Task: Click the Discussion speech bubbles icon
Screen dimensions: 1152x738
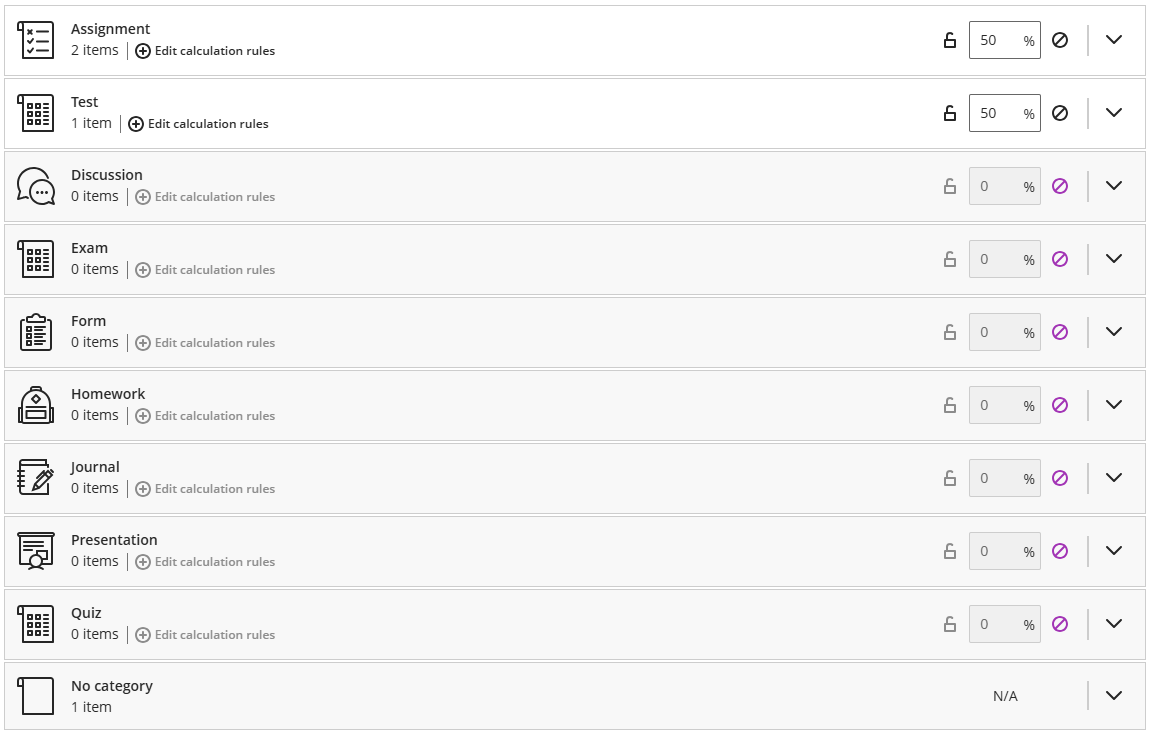Action: [x=37, y=186]
